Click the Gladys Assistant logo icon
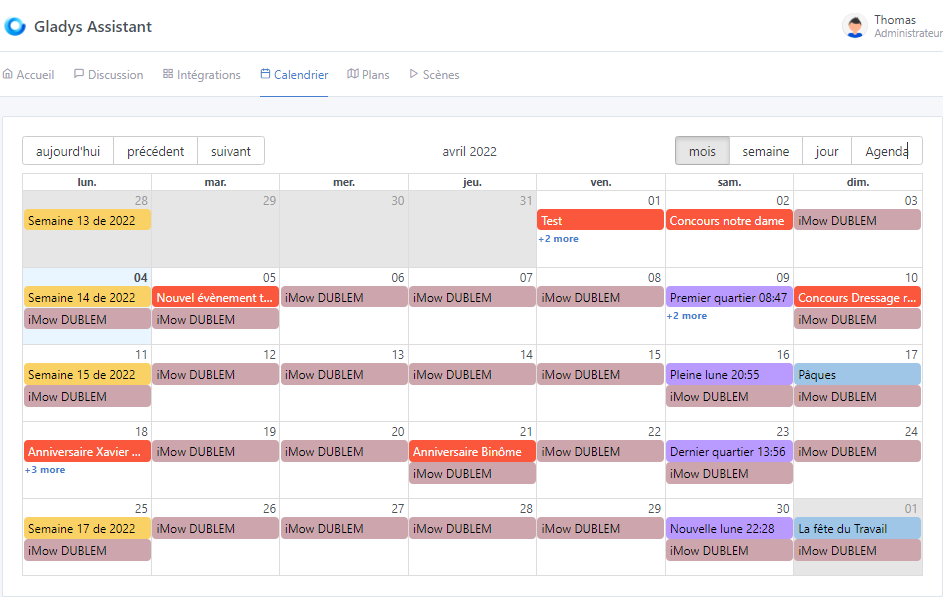943x597 pixels. pos(15,26)
